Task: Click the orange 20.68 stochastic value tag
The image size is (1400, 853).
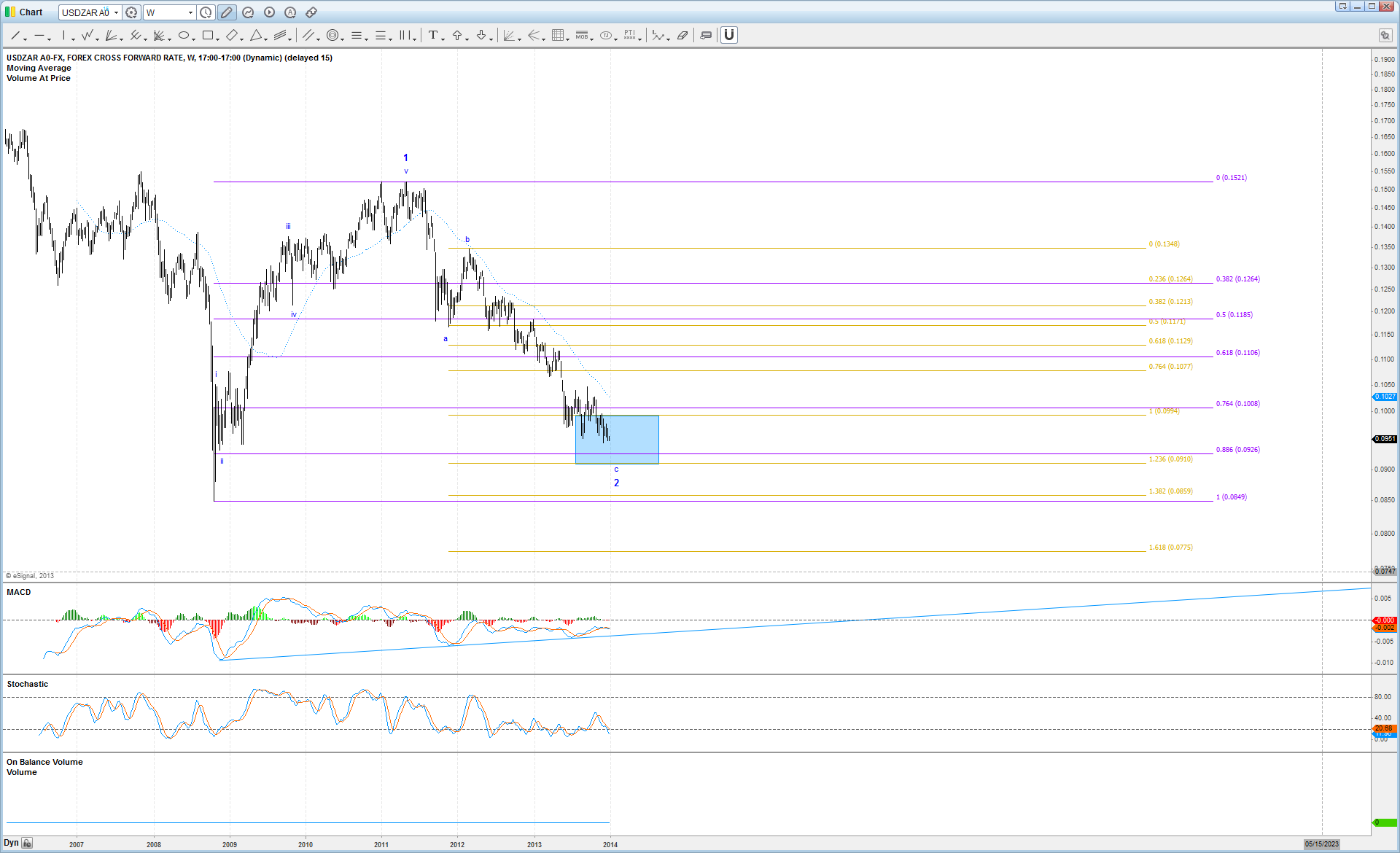Action: point(1385,728)
